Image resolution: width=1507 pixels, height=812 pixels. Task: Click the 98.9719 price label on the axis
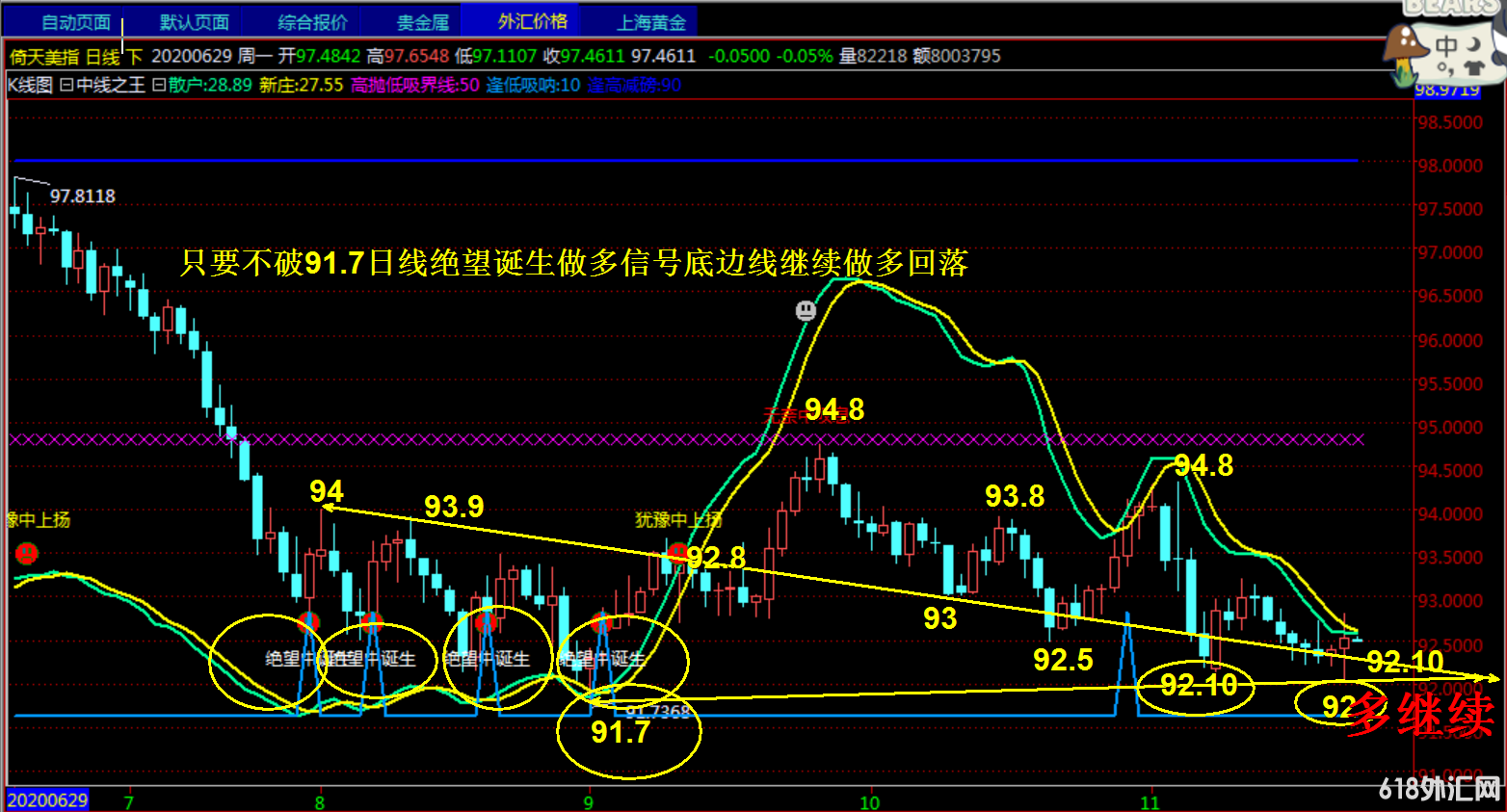[1447, 90]
